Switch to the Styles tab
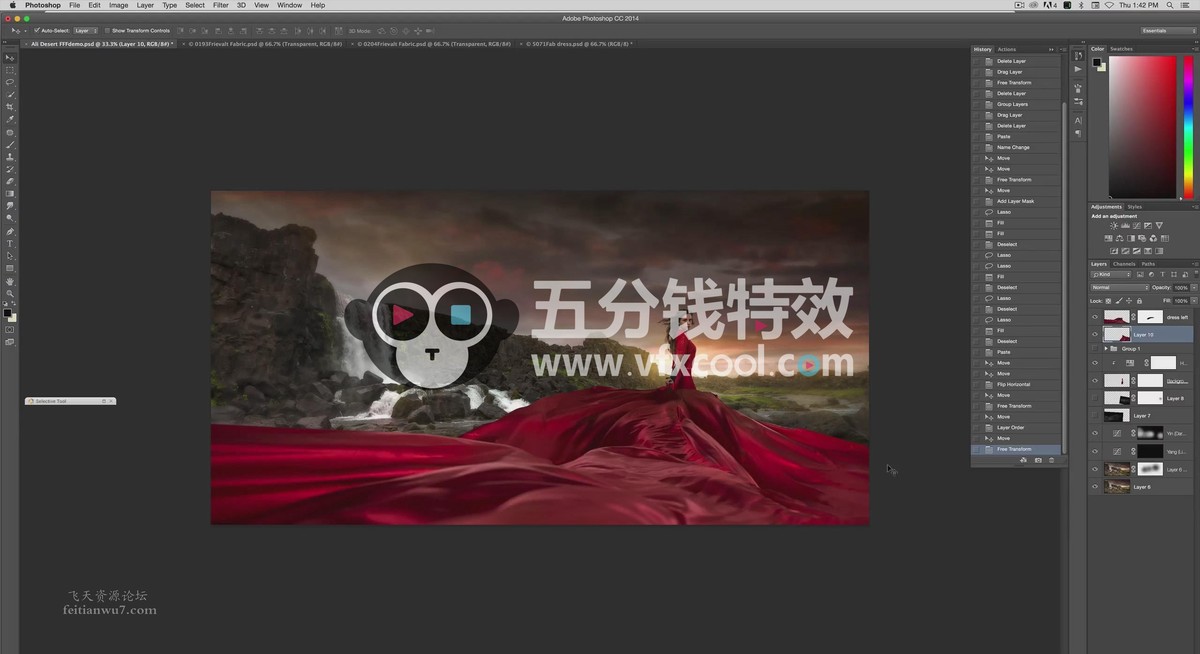 1134,207
